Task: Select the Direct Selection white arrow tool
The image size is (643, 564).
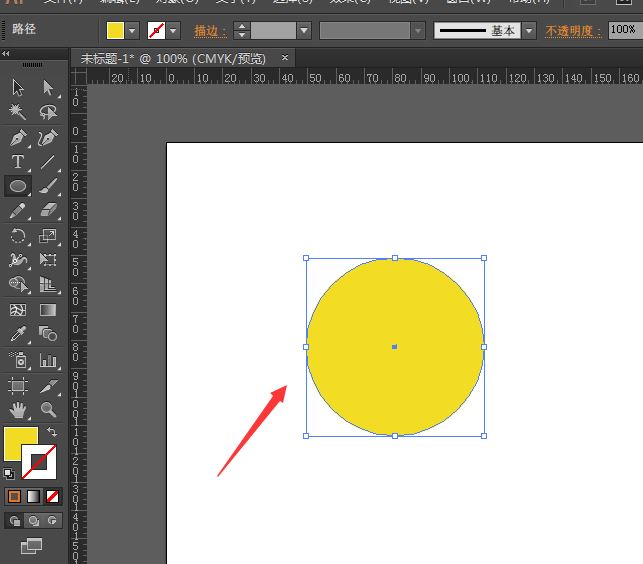Action: point(48,88)
